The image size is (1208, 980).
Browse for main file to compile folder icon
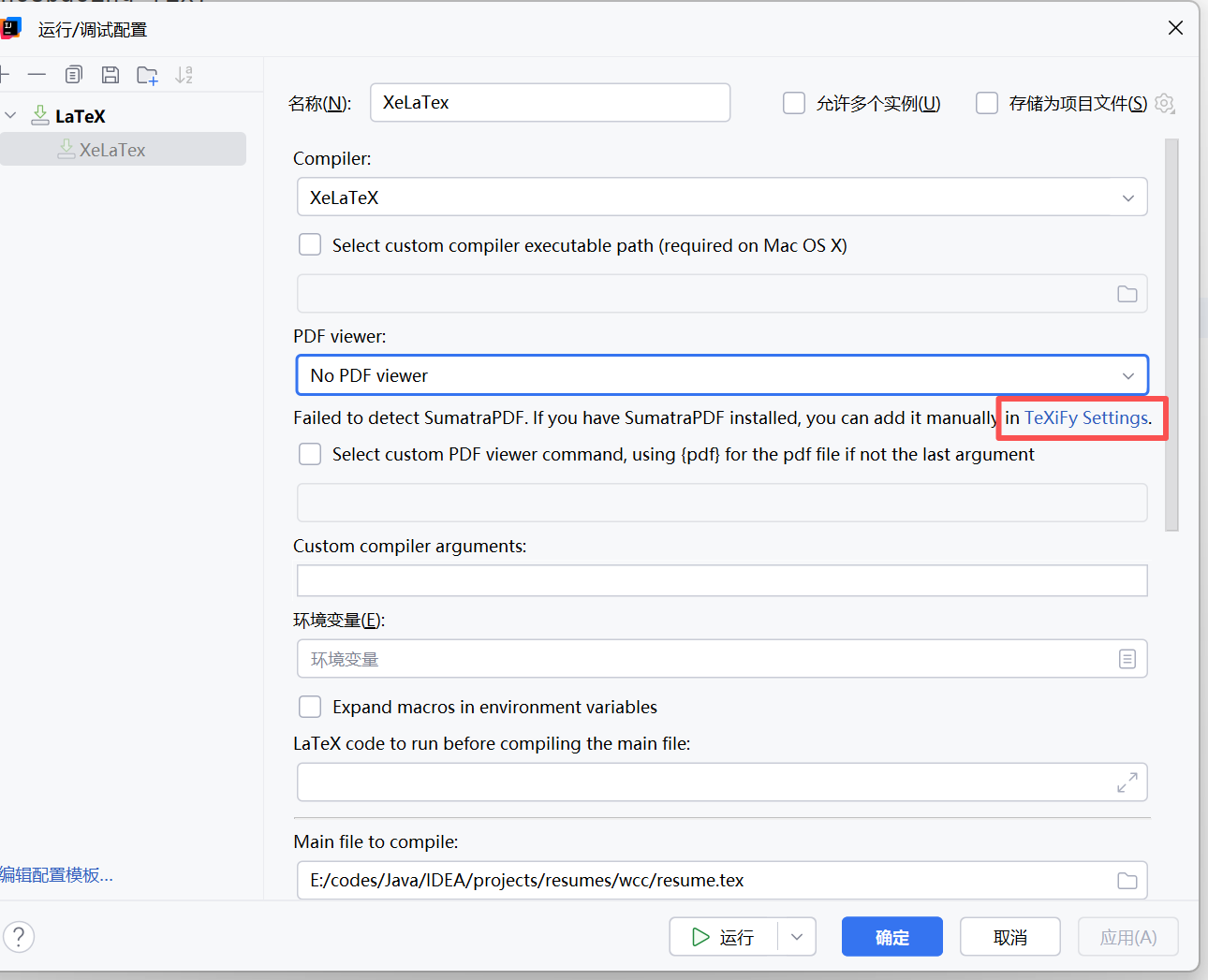(1127, 881)
